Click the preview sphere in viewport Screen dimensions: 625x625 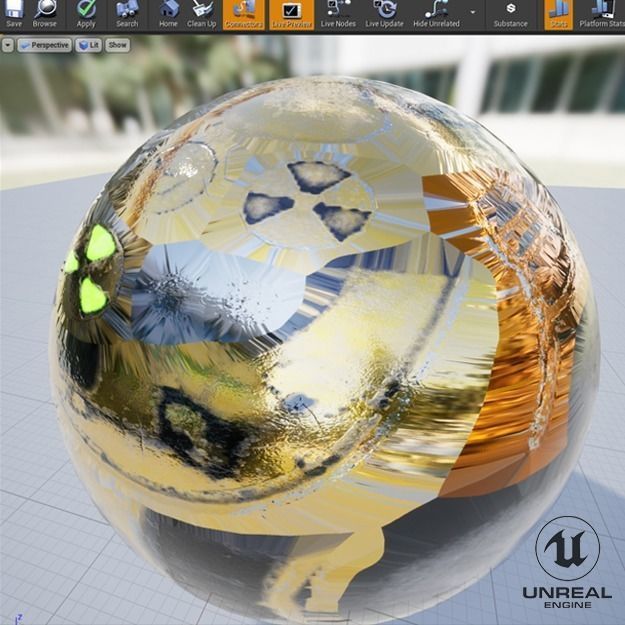324,351
